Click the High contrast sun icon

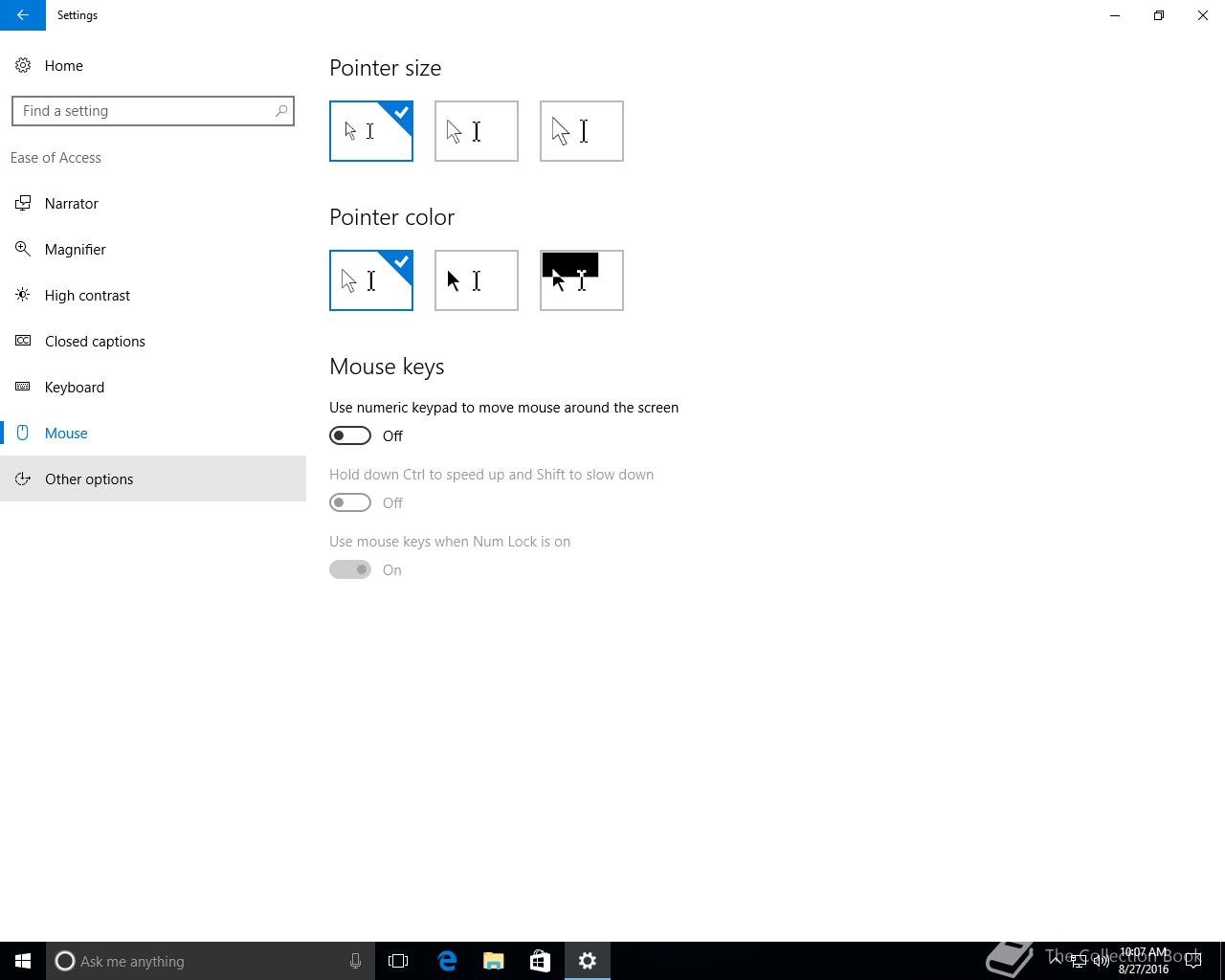(x=23, y=295)
